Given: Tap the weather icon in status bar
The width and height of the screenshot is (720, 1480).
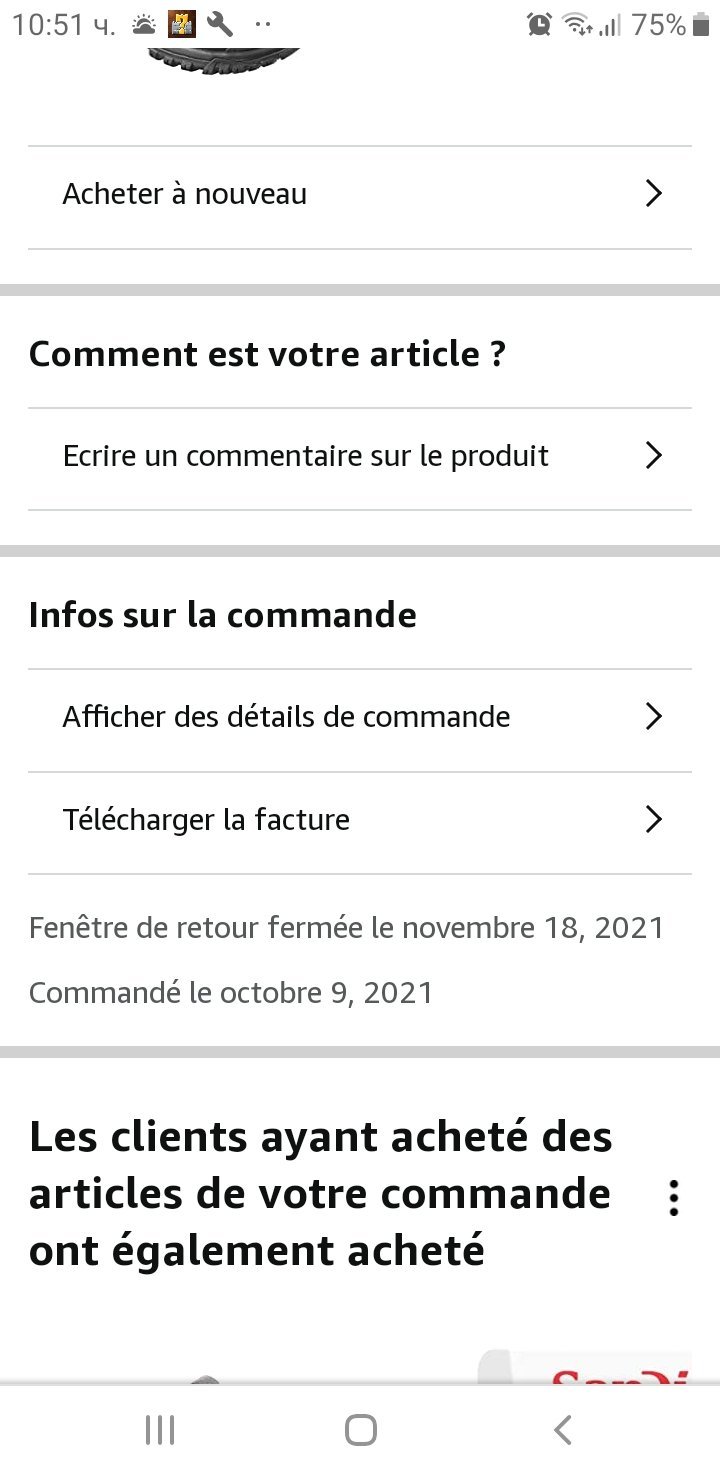Looking at the screenshot, I should point(145,24).
